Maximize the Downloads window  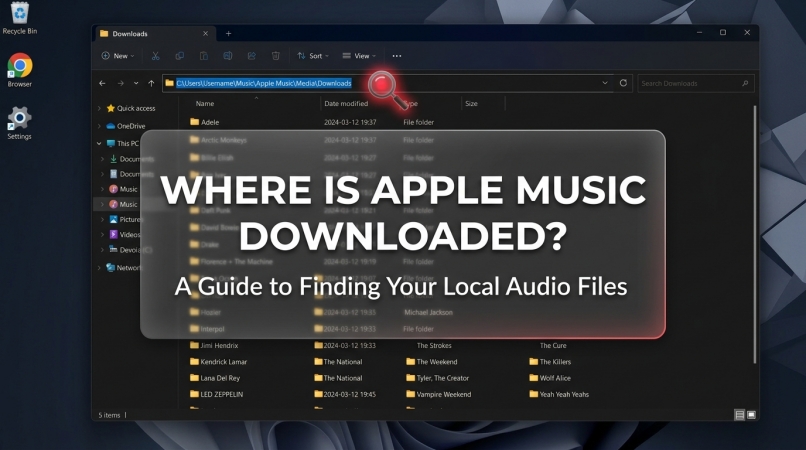723,32
